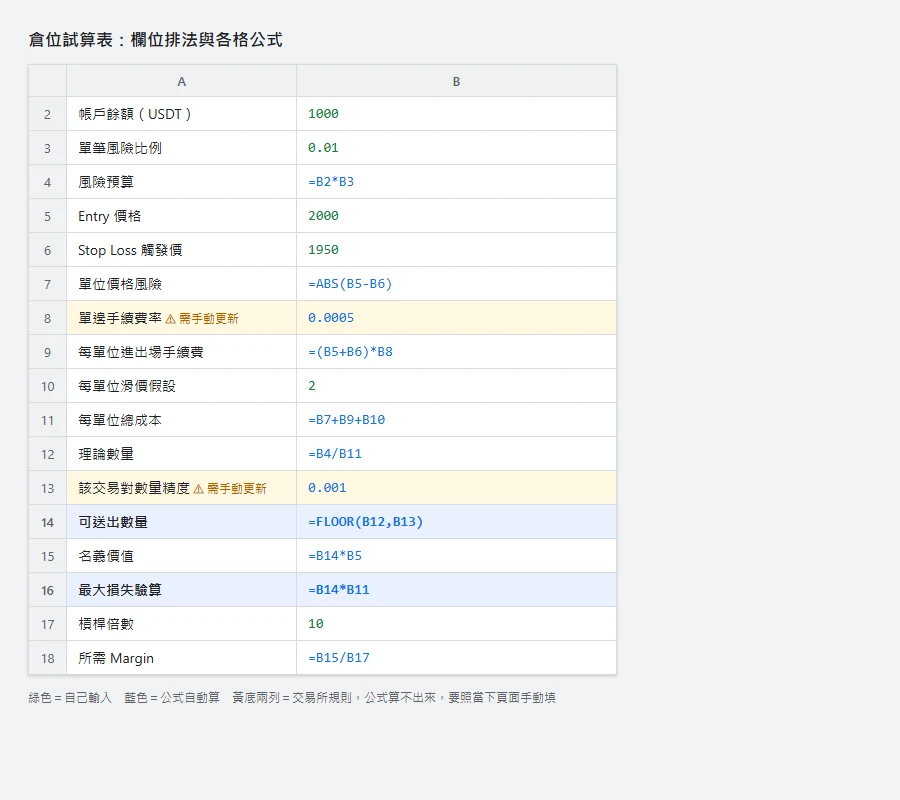Screen dimensions: 900x800
Task: Select row header 2
Action: pos(48,114)
